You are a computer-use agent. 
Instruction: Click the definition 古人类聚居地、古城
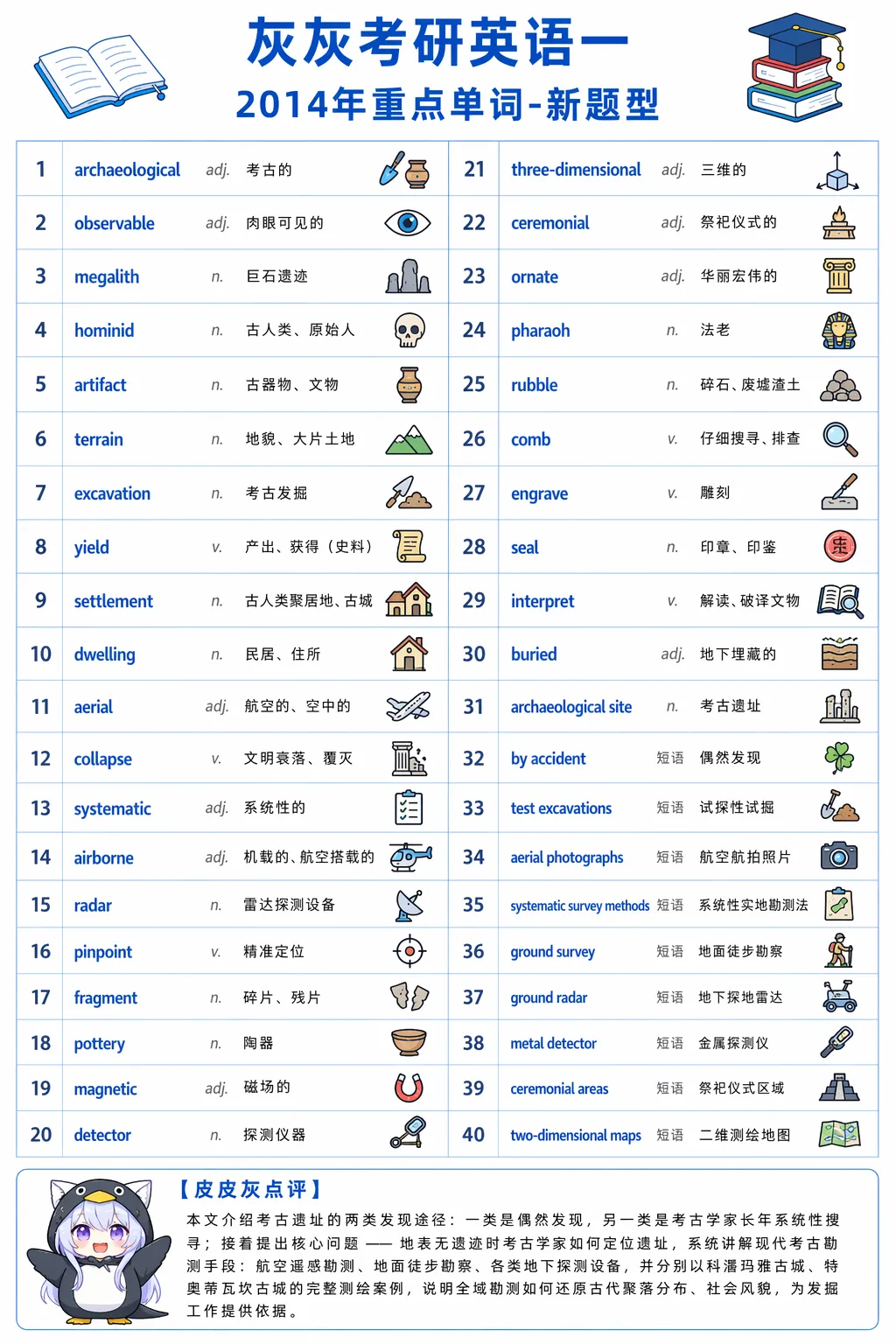(x=309, y=600)
